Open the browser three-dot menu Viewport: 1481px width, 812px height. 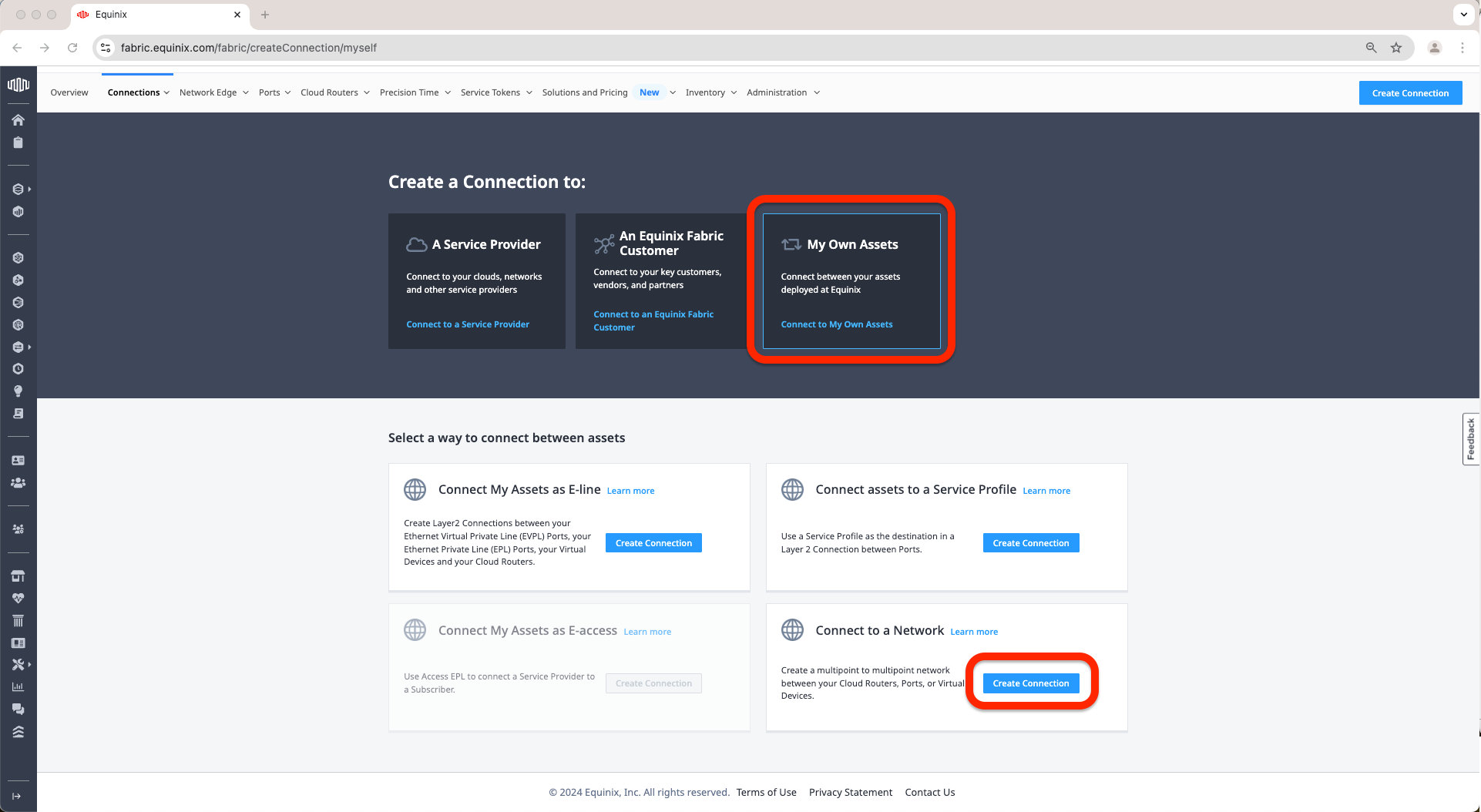coord(1463,48)
